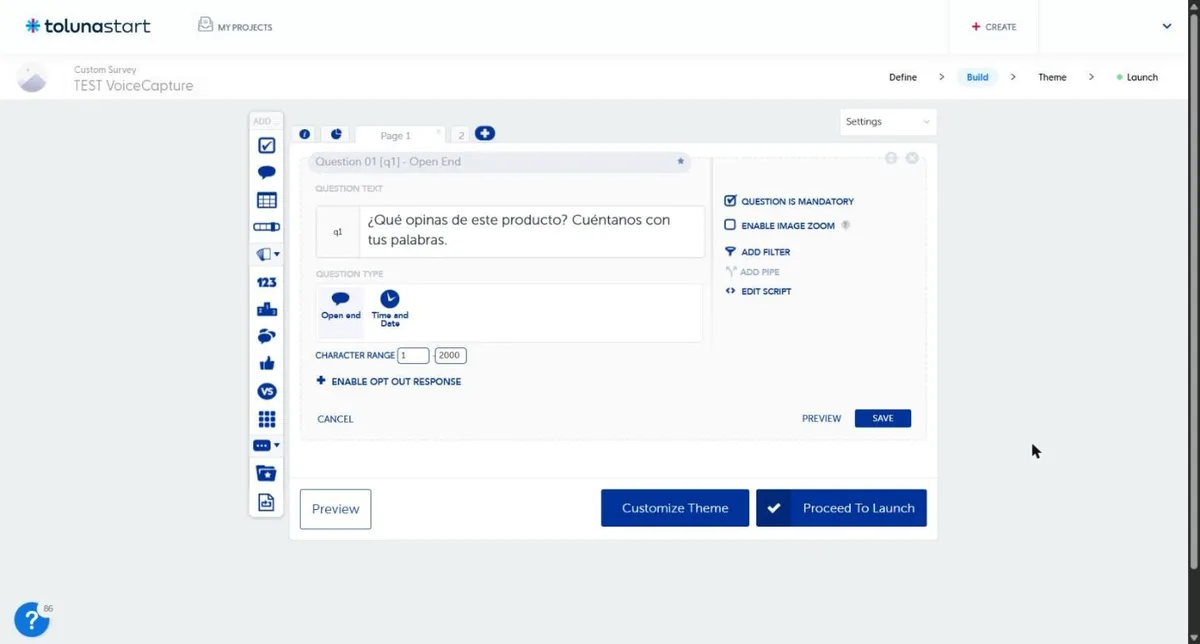The height and width of the screenshot is (644, 1200).
Task: Go to the Build step
Action: [978, 77]
